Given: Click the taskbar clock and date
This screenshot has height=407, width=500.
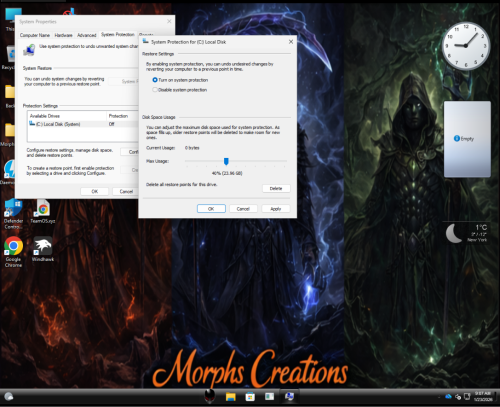Looking at the screenshot, I should pos(483,396).
